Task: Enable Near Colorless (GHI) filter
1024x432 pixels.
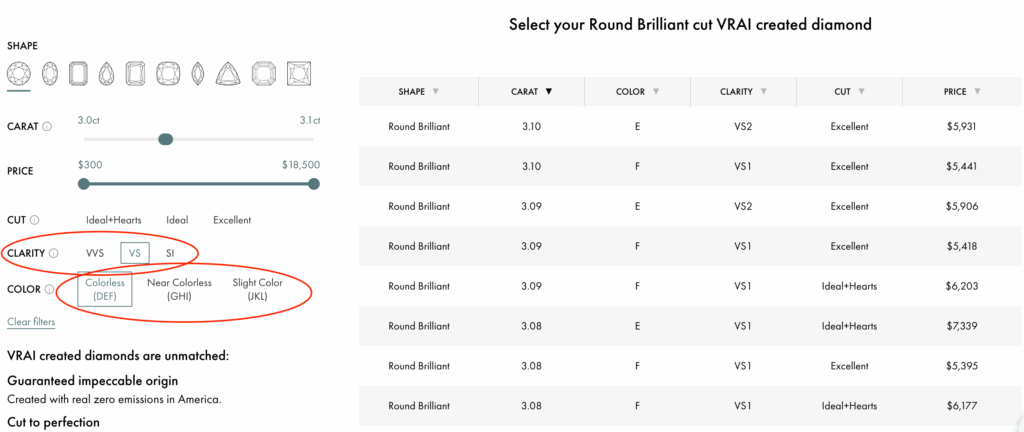Action: 179,289
